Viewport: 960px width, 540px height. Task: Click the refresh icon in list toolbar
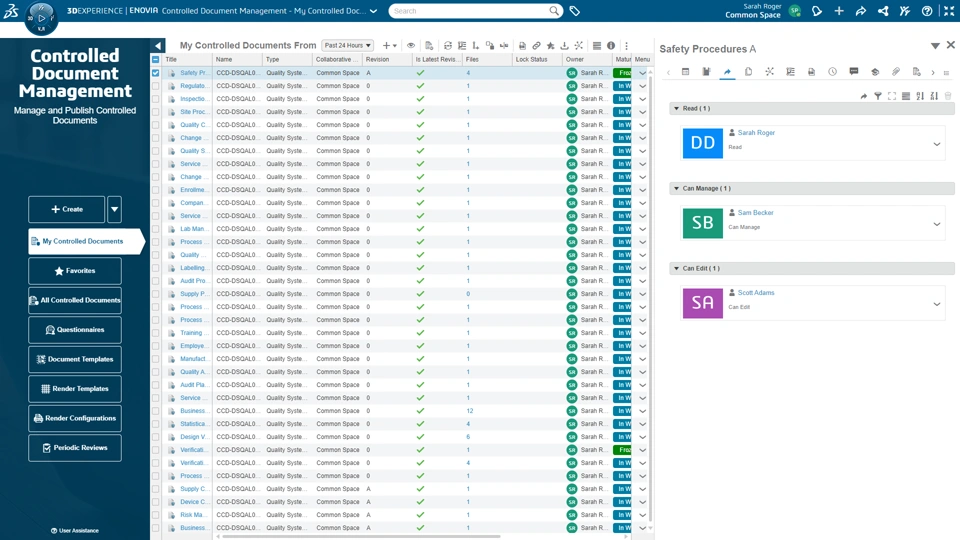click(448, 45)
